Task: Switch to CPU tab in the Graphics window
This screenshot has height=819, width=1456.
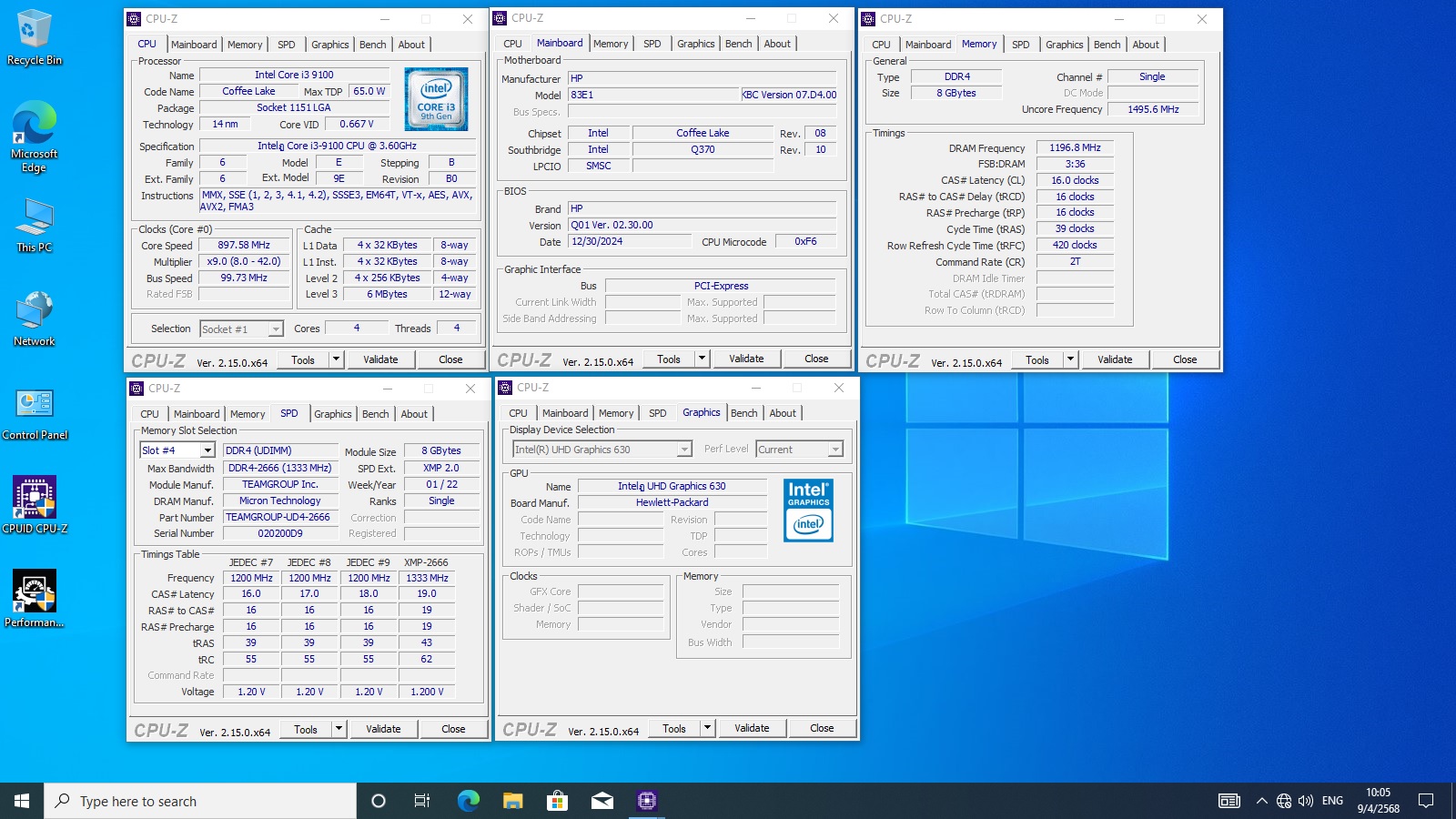Action: click(x=518, y=413)
